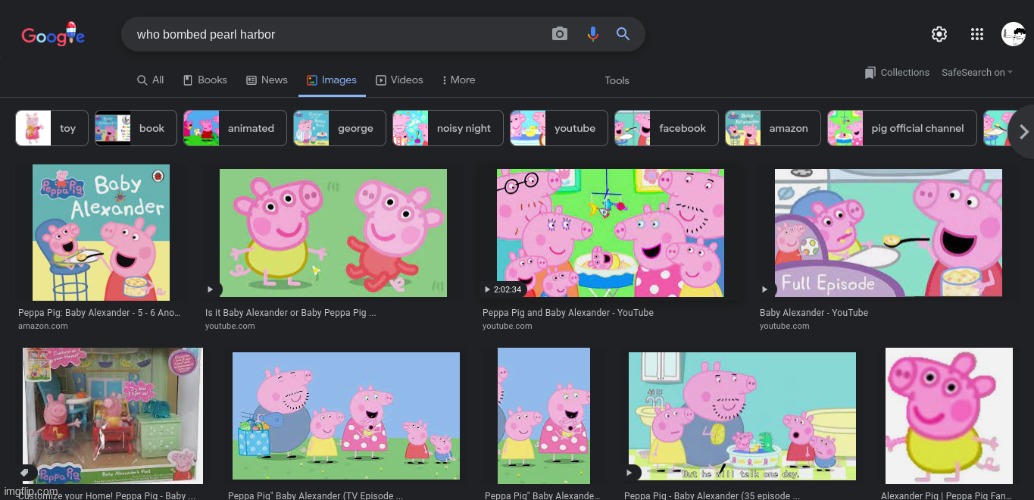The image size is (1034, 500).
Task: Filter by animated chip
Action: [235, 128]
